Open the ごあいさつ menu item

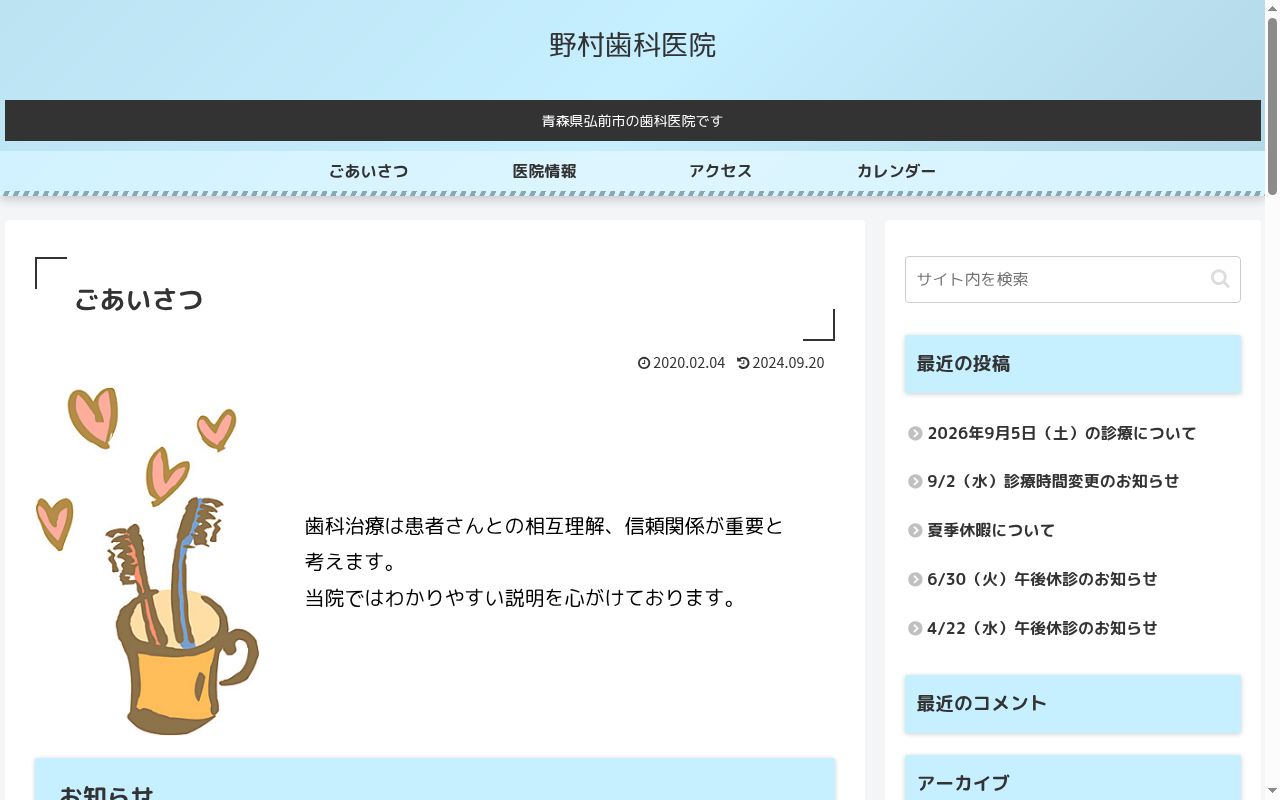point(369,171)
